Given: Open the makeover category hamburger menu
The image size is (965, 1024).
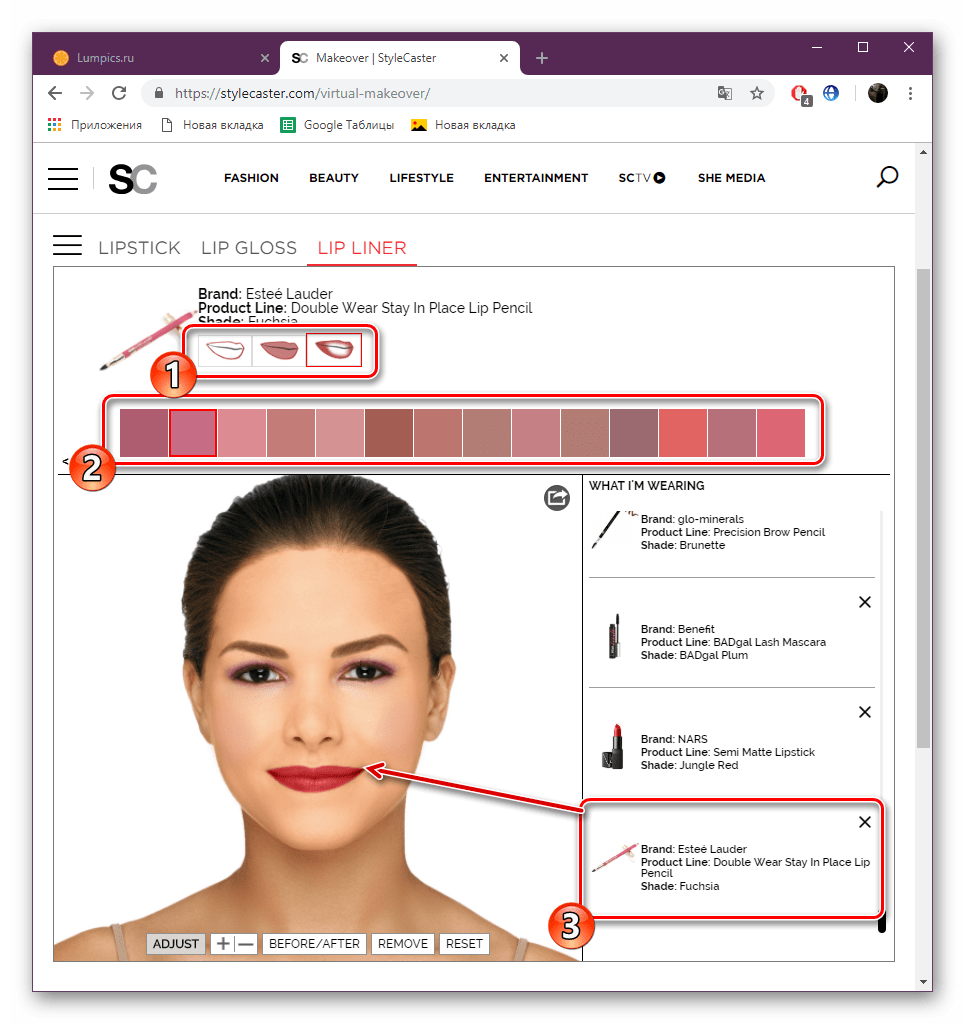Looking at the screenshot, I should pos(68,246).
